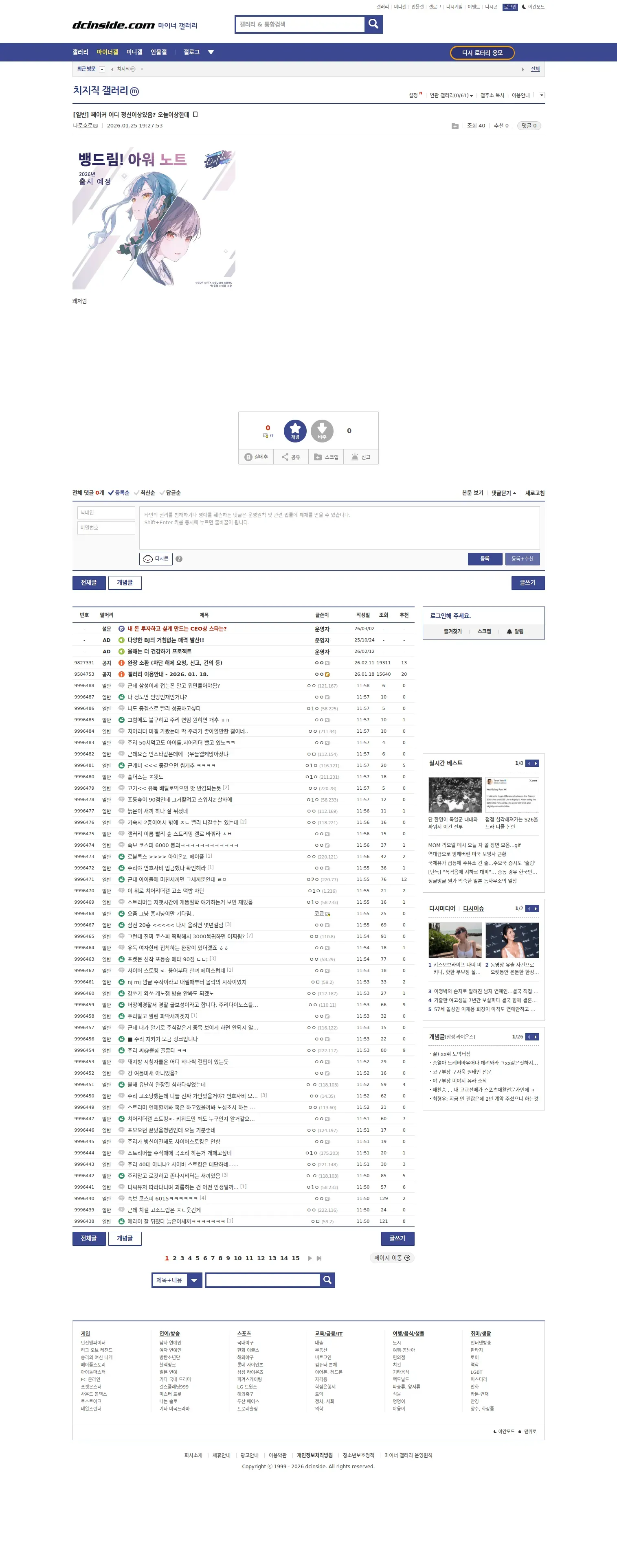This screenshot has width=617, height=1568.
Task: Click the magnifier icon beside the top search box
Action: click(x=373, y=24)
